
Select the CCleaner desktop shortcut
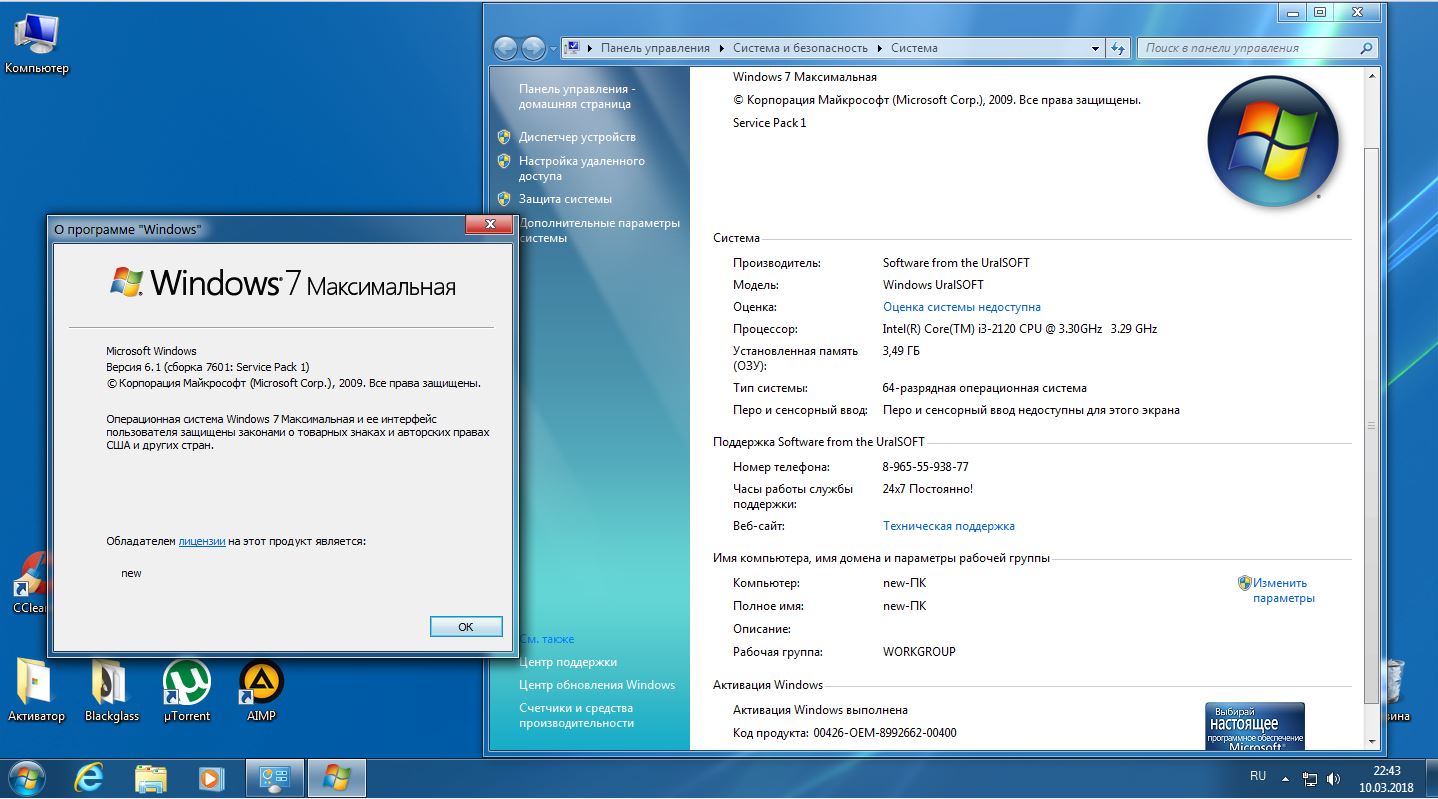point(30,583)
